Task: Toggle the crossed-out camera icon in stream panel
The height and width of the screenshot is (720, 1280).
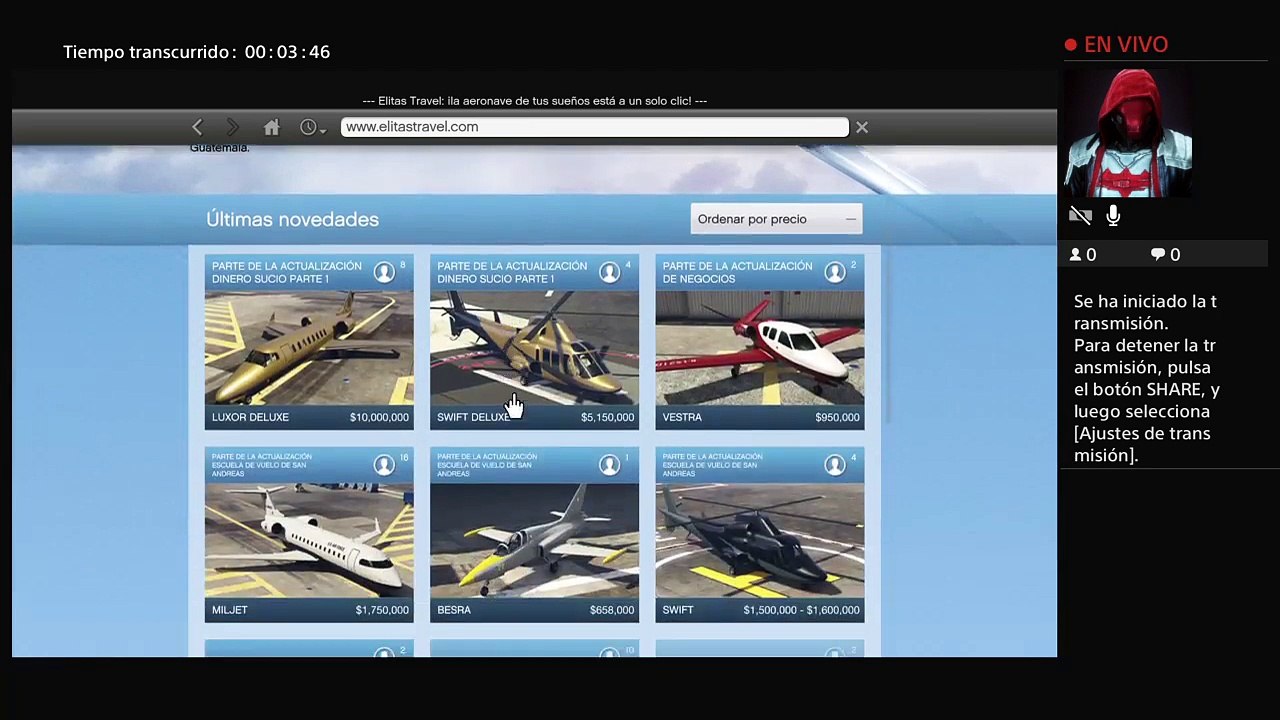Action: click(x=1080, y=215)
